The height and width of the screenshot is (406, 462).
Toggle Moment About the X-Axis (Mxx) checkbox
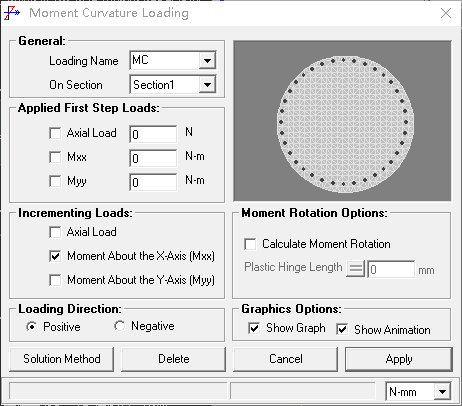[55, 256]
